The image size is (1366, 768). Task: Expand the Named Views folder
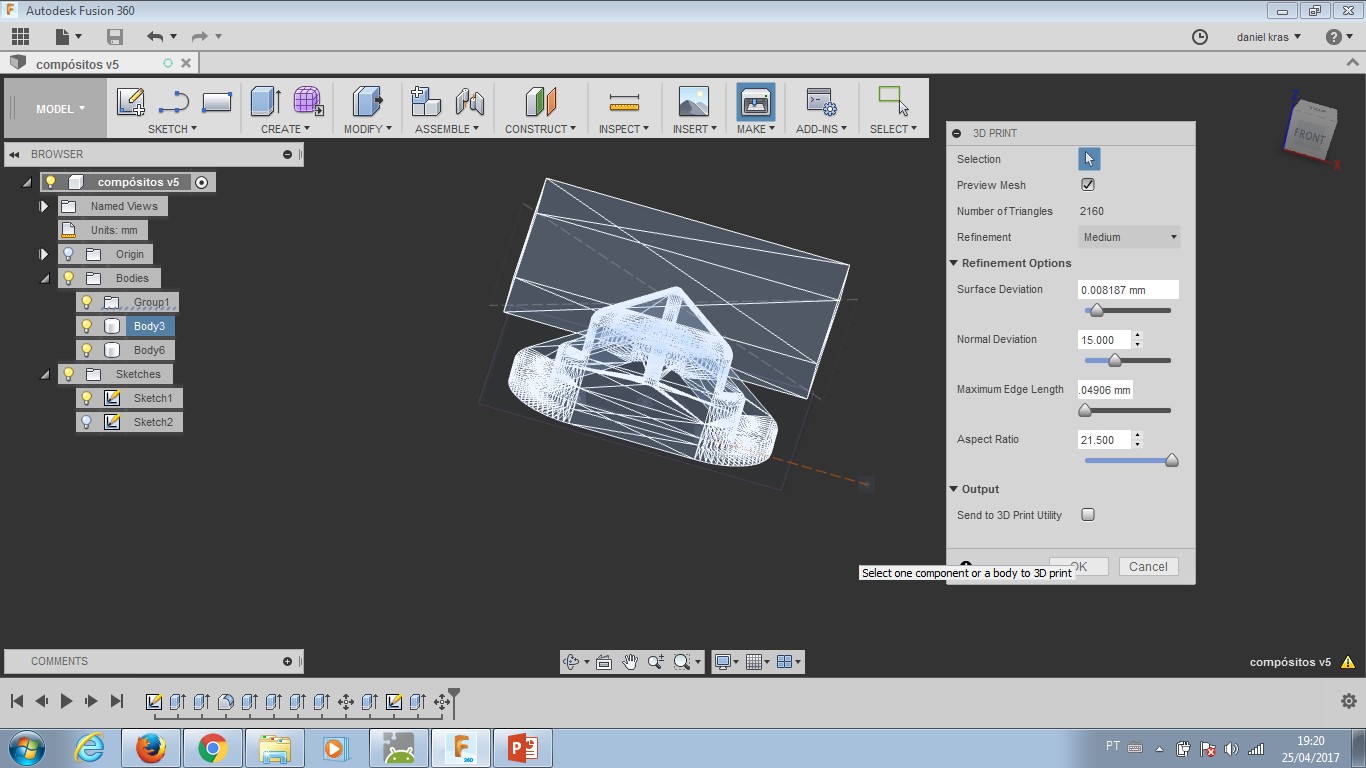click(x=44, y=206)
